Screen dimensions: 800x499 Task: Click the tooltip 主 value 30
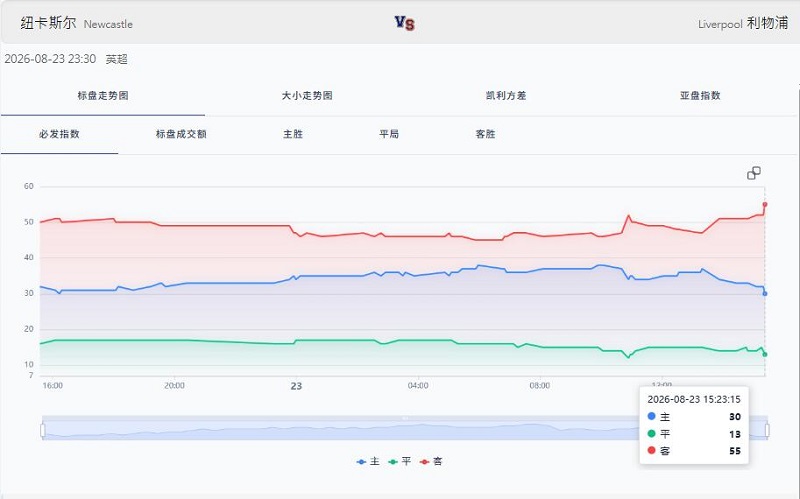[735, 417]
